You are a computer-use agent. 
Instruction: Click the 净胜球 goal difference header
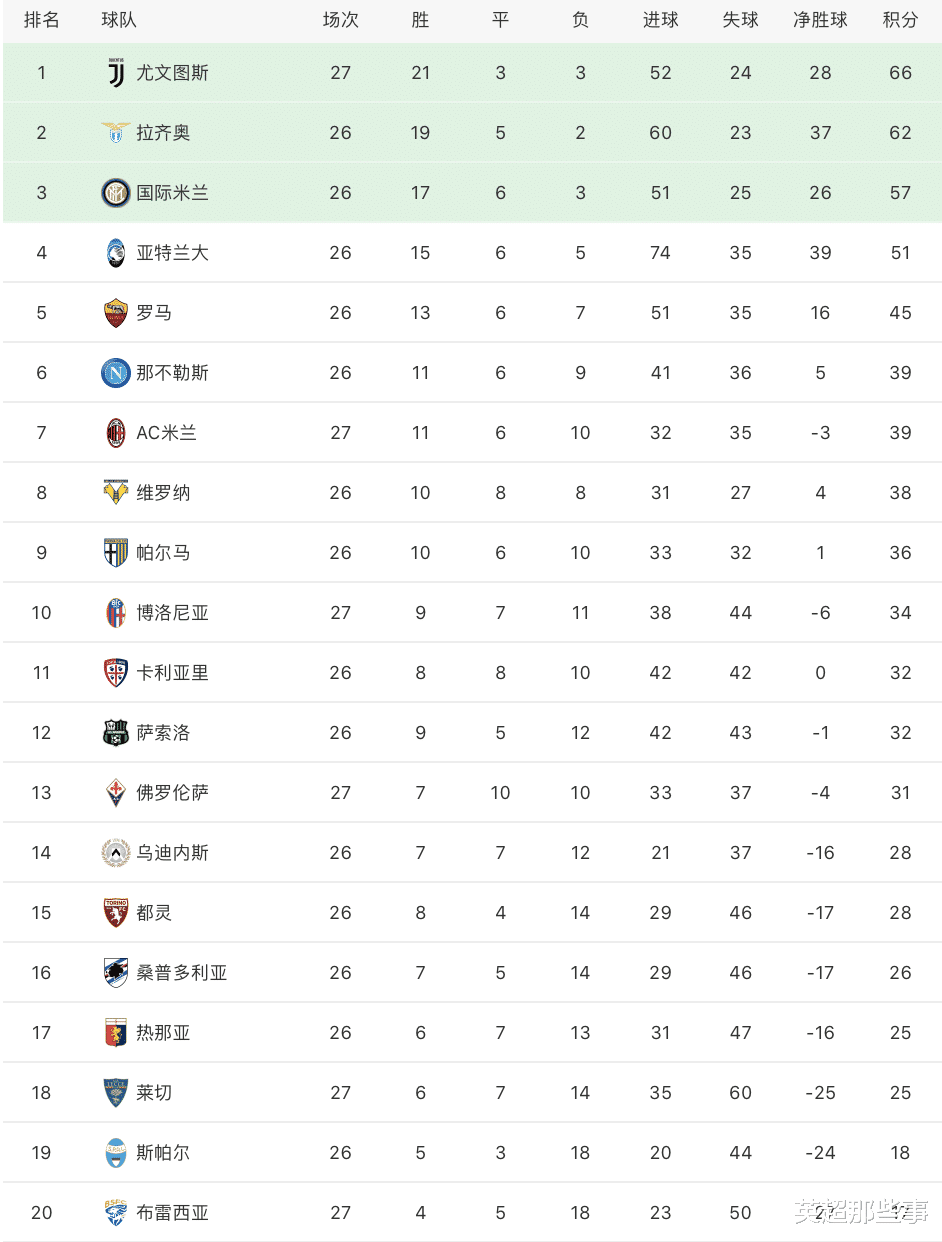(x=820, y=20)
